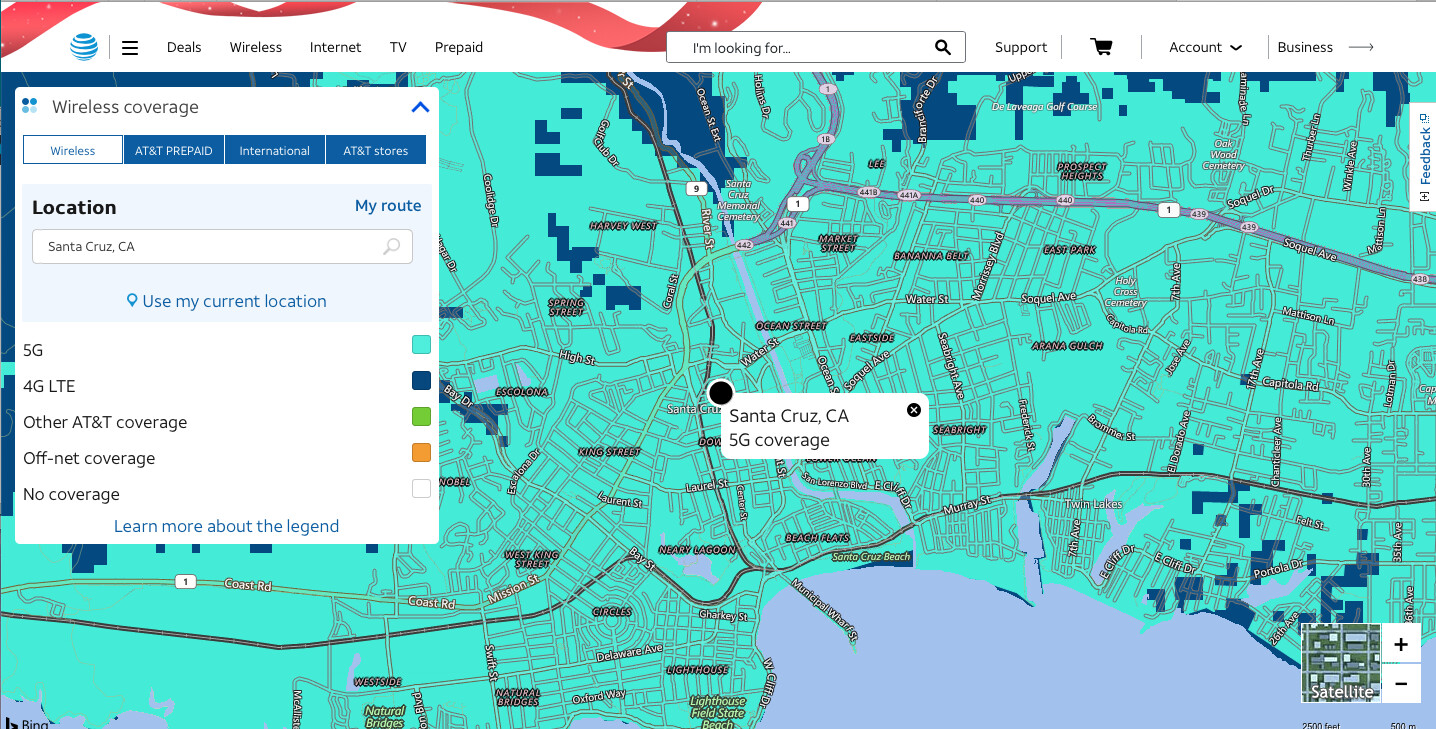Click the No coverage white swatch
1436x729 pixels.
(x=421, y=489)
